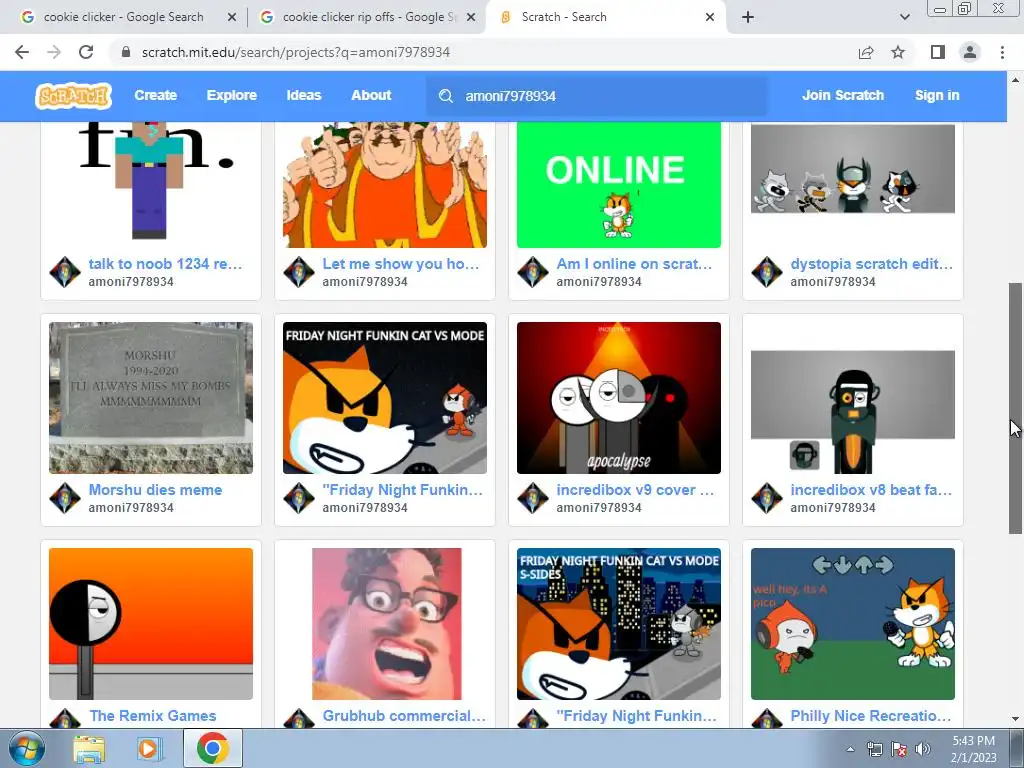The height and width of the screenshot is (768, 1024).
Task: Click Sign in link
Action: click(937, 95)
